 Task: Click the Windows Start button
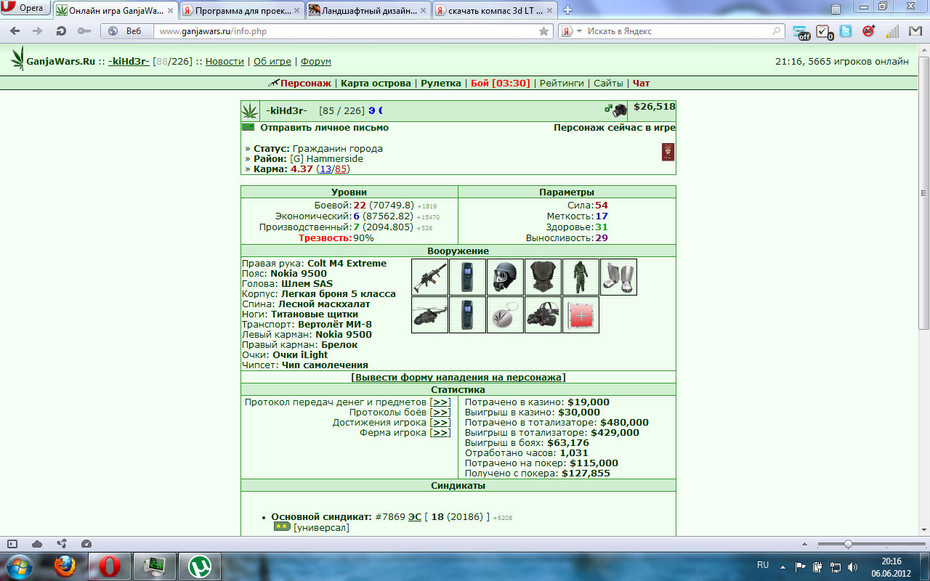[x=19, y=567]
